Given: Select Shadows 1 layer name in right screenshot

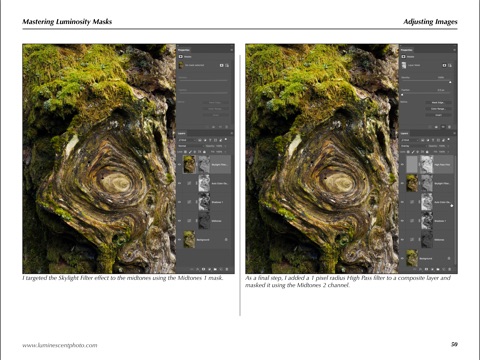Looking at the screenshot, I should pos(440,221).
